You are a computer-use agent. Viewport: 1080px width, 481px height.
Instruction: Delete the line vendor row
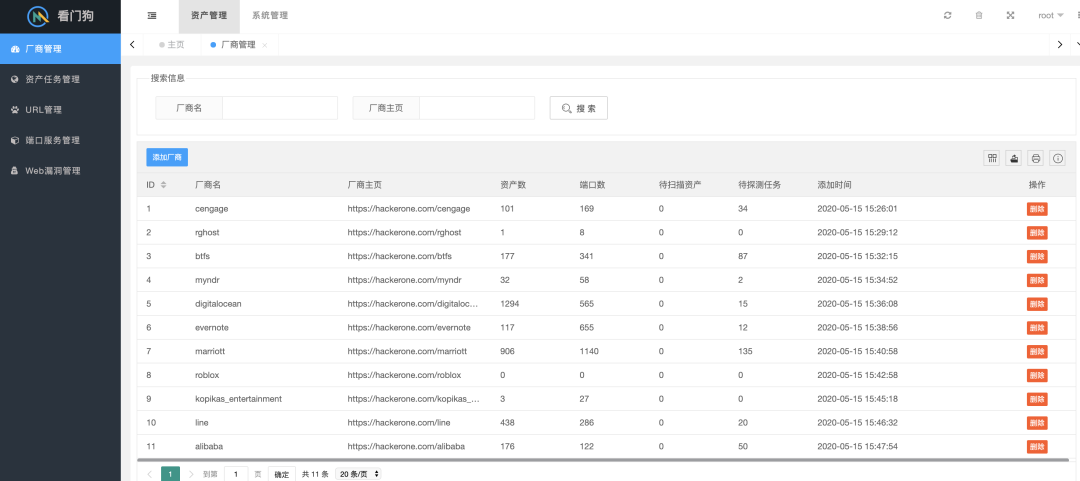(x=1037, y=423)
